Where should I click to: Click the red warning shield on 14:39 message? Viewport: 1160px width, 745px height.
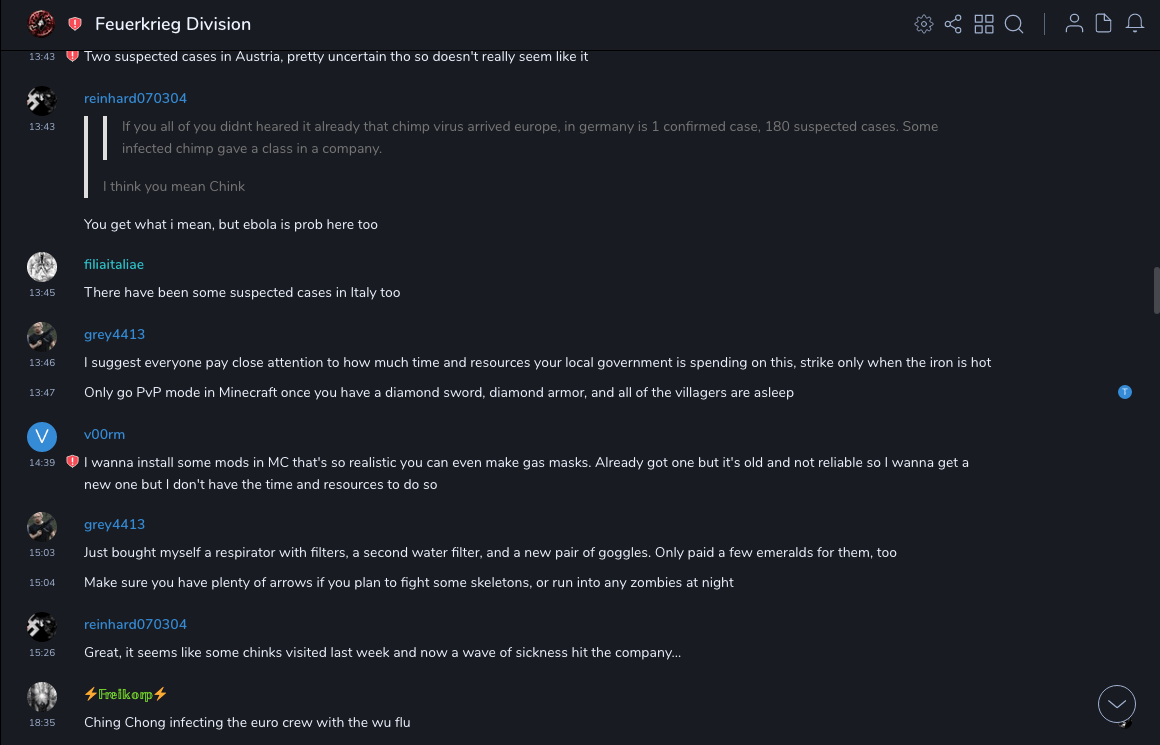[72, 462]
